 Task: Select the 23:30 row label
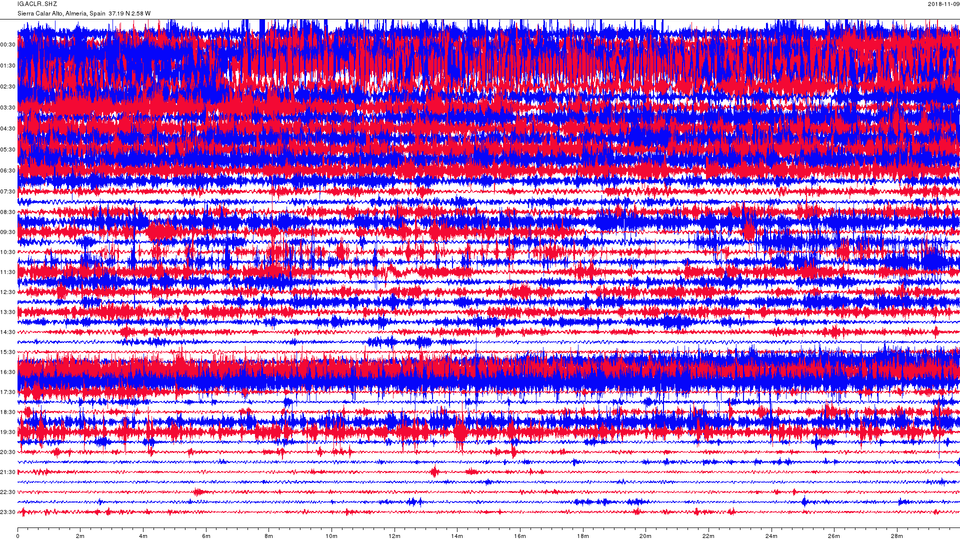[8, 512]
